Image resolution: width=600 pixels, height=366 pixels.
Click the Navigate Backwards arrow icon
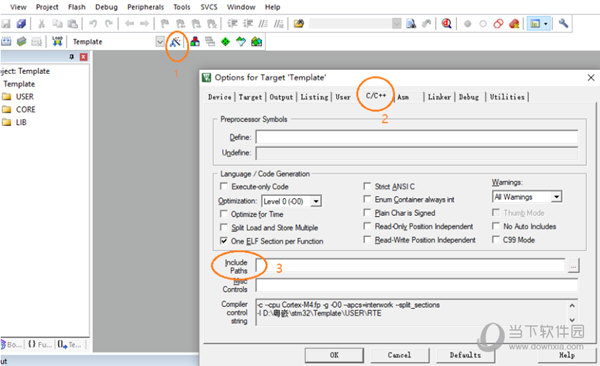point(129,24)
